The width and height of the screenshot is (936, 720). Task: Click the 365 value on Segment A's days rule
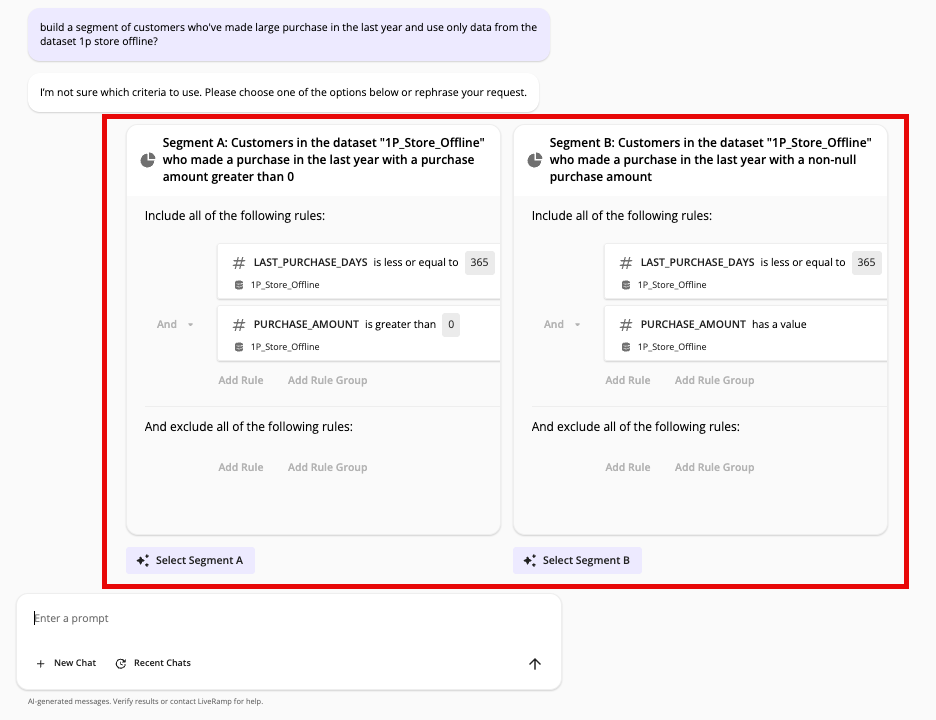tap(478, 262)
